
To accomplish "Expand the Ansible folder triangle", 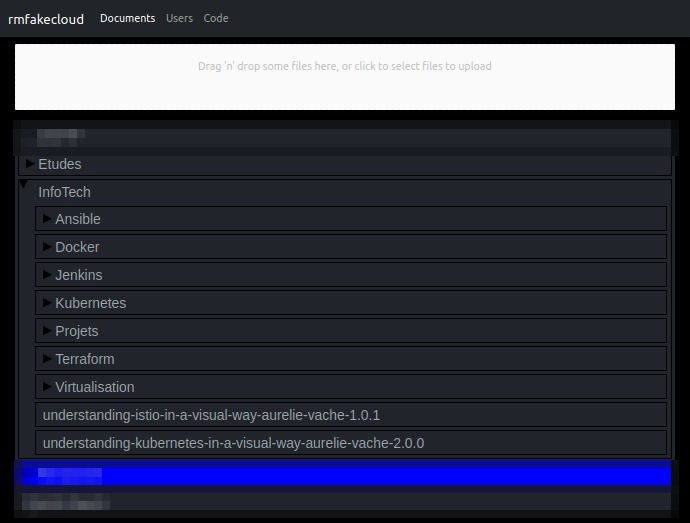I will tap(47, 218).
